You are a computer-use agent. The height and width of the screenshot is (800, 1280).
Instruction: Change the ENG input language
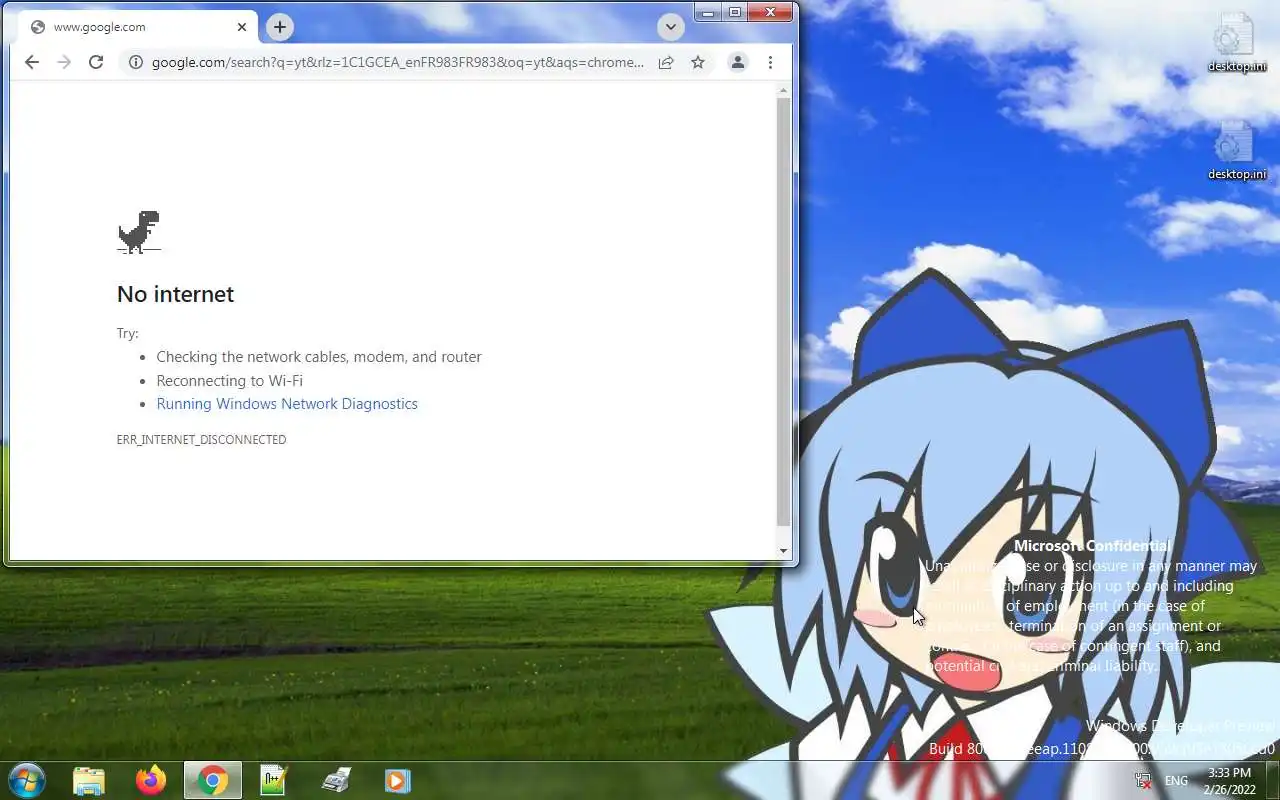(1176, 781)
